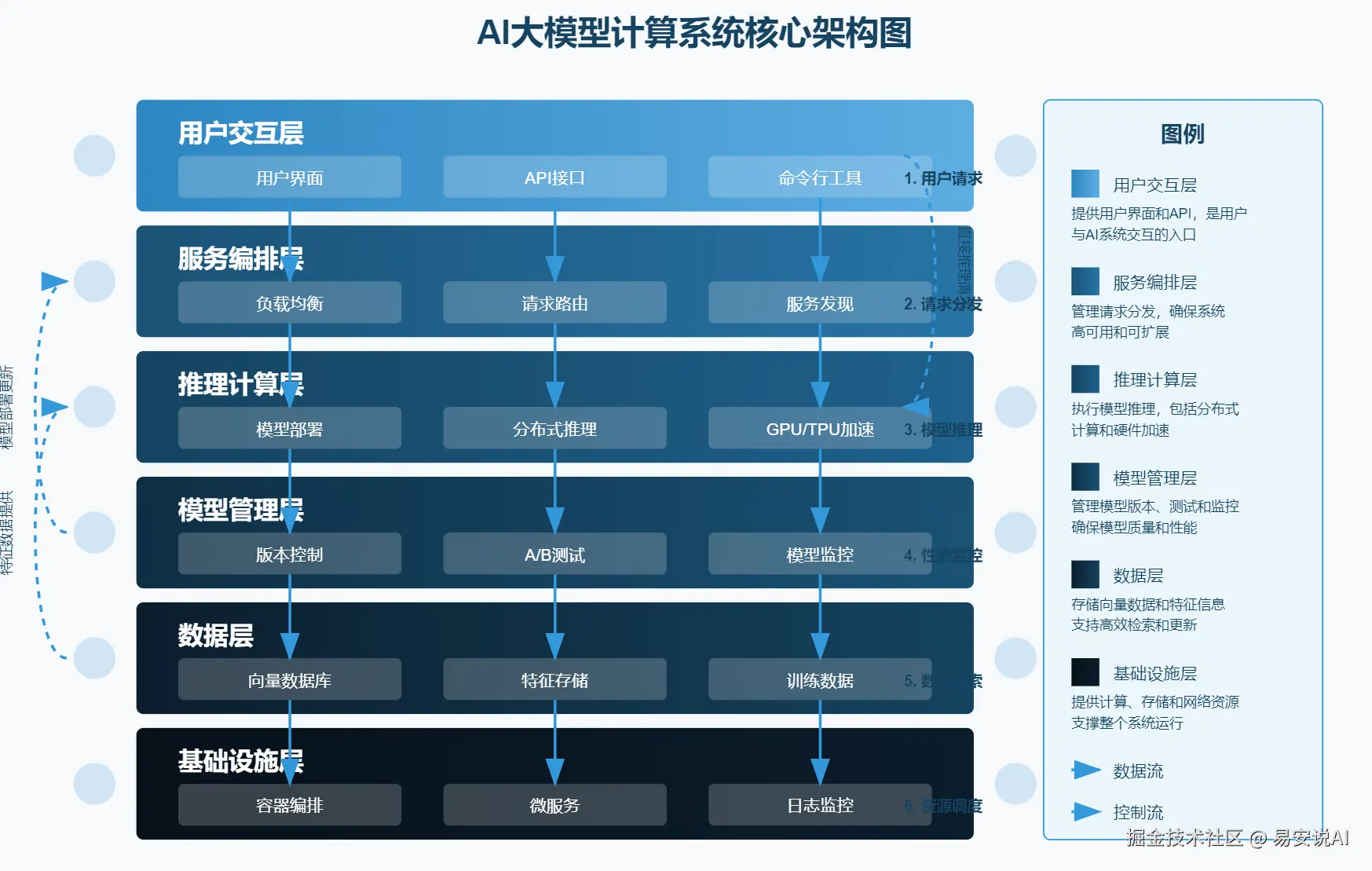1372x871 pixels.
Task: Click the 数据层 legend color swatch
Action: (1085, 574)
